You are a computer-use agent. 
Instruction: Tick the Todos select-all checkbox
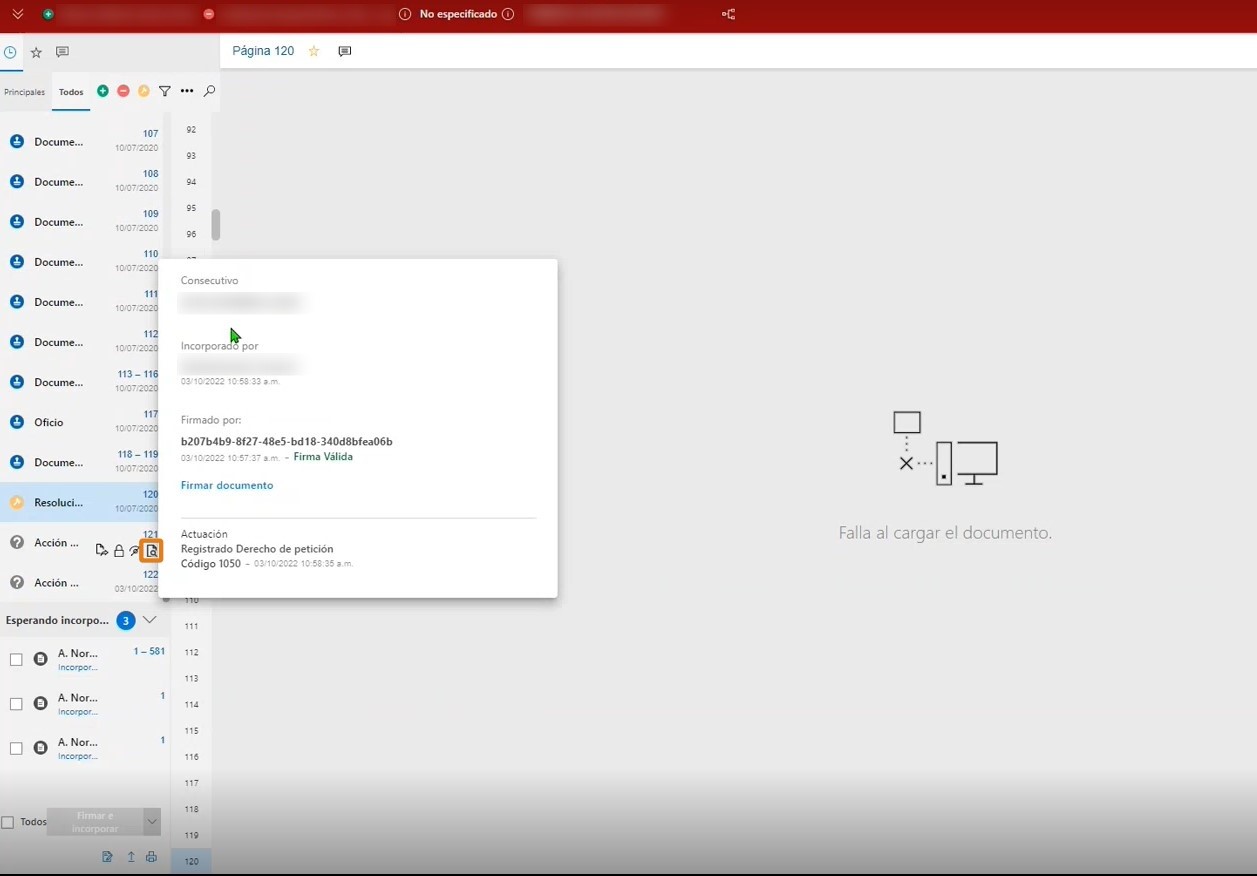point(8,822)
